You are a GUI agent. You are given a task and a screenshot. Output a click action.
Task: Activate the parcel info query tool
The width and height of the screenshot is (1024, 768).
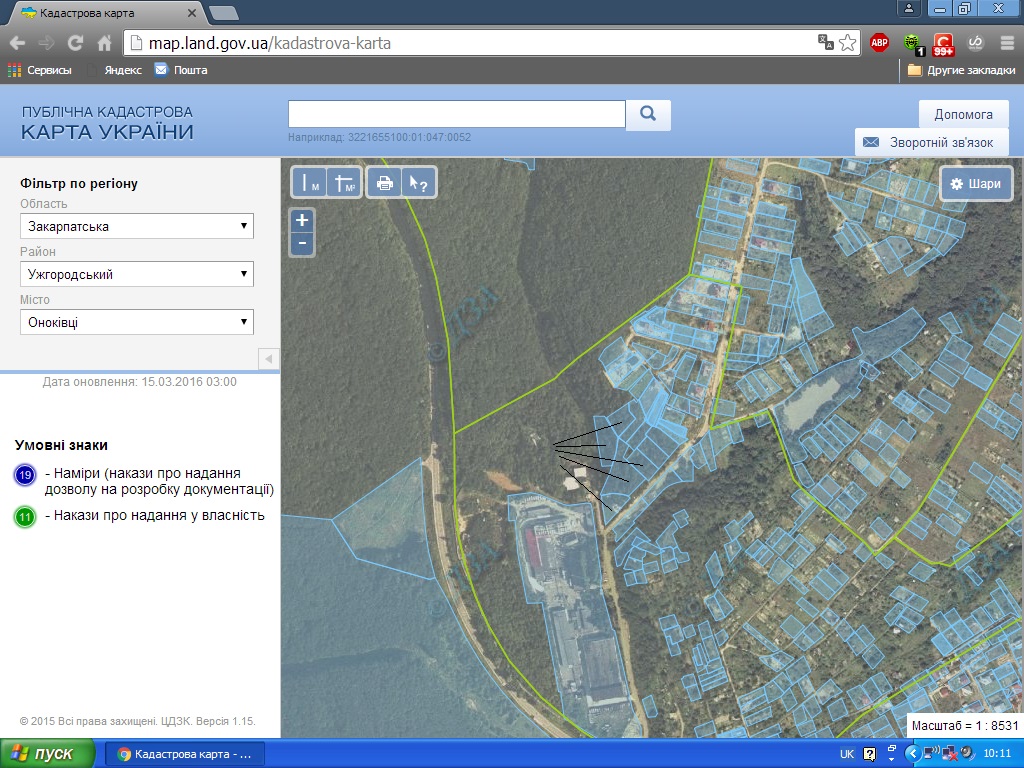418,183
